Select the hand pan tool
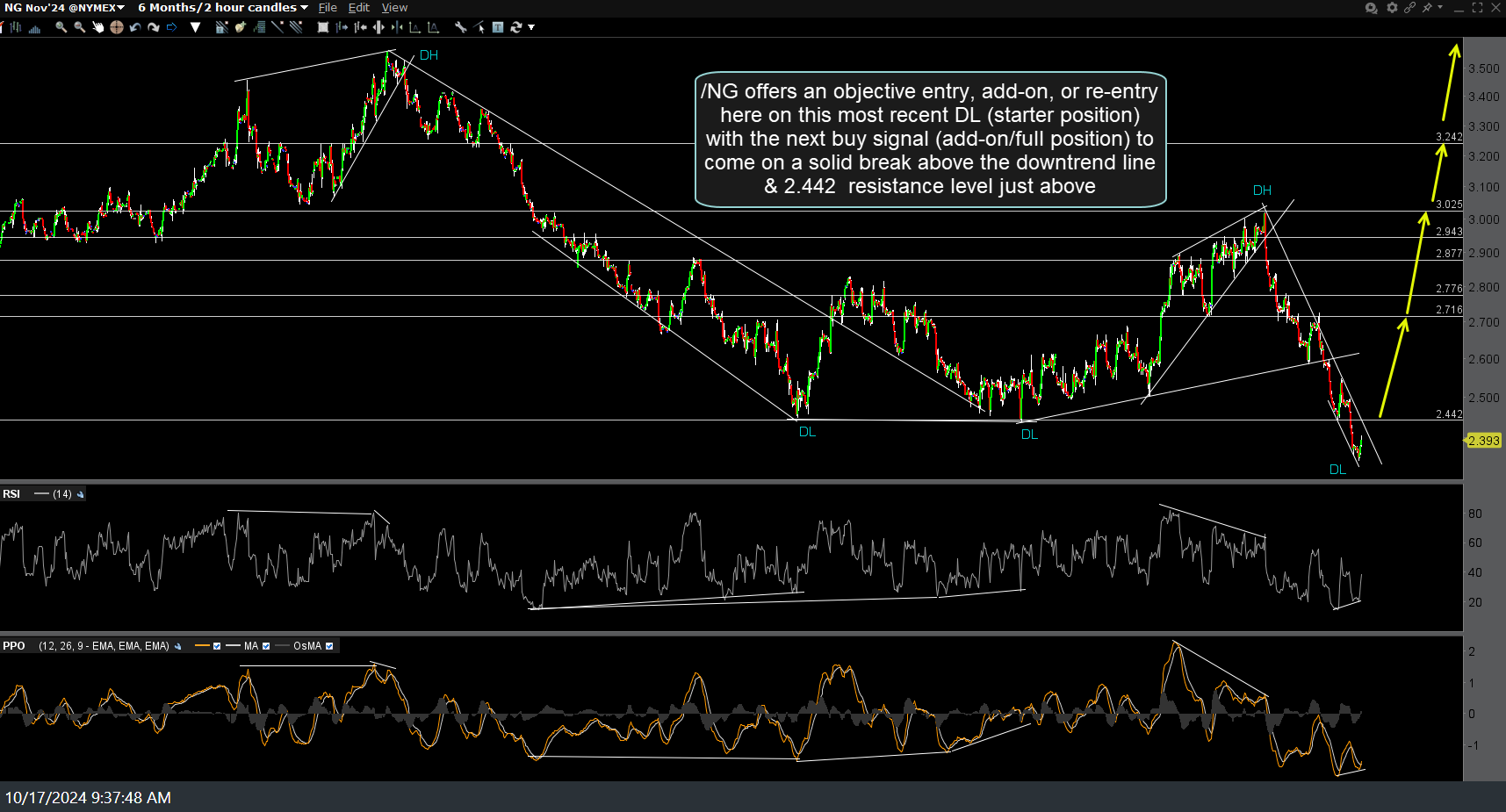 [x=97, y=27]
